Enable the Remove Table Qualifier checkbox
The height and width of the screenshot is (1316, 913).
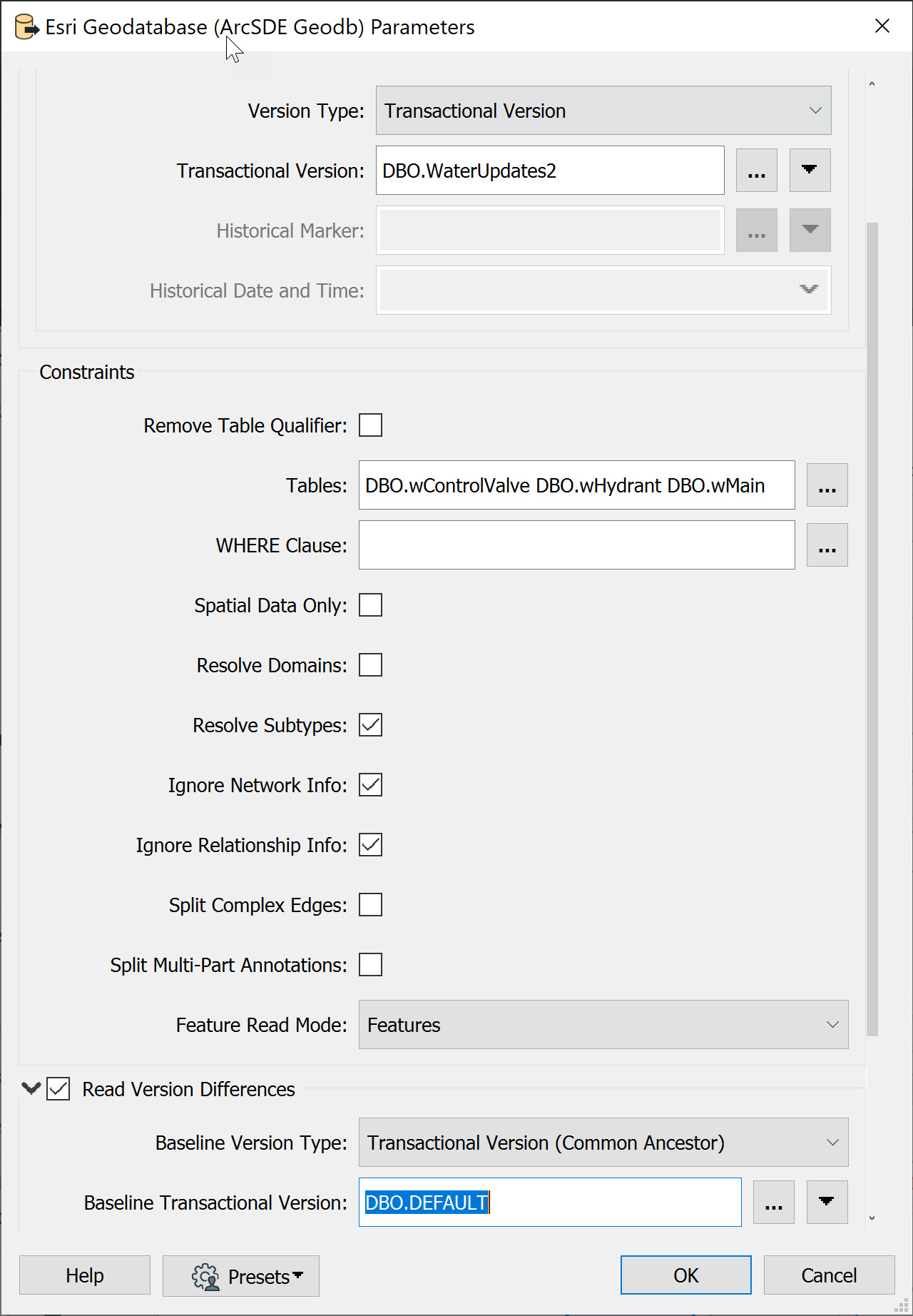(371, 425)
